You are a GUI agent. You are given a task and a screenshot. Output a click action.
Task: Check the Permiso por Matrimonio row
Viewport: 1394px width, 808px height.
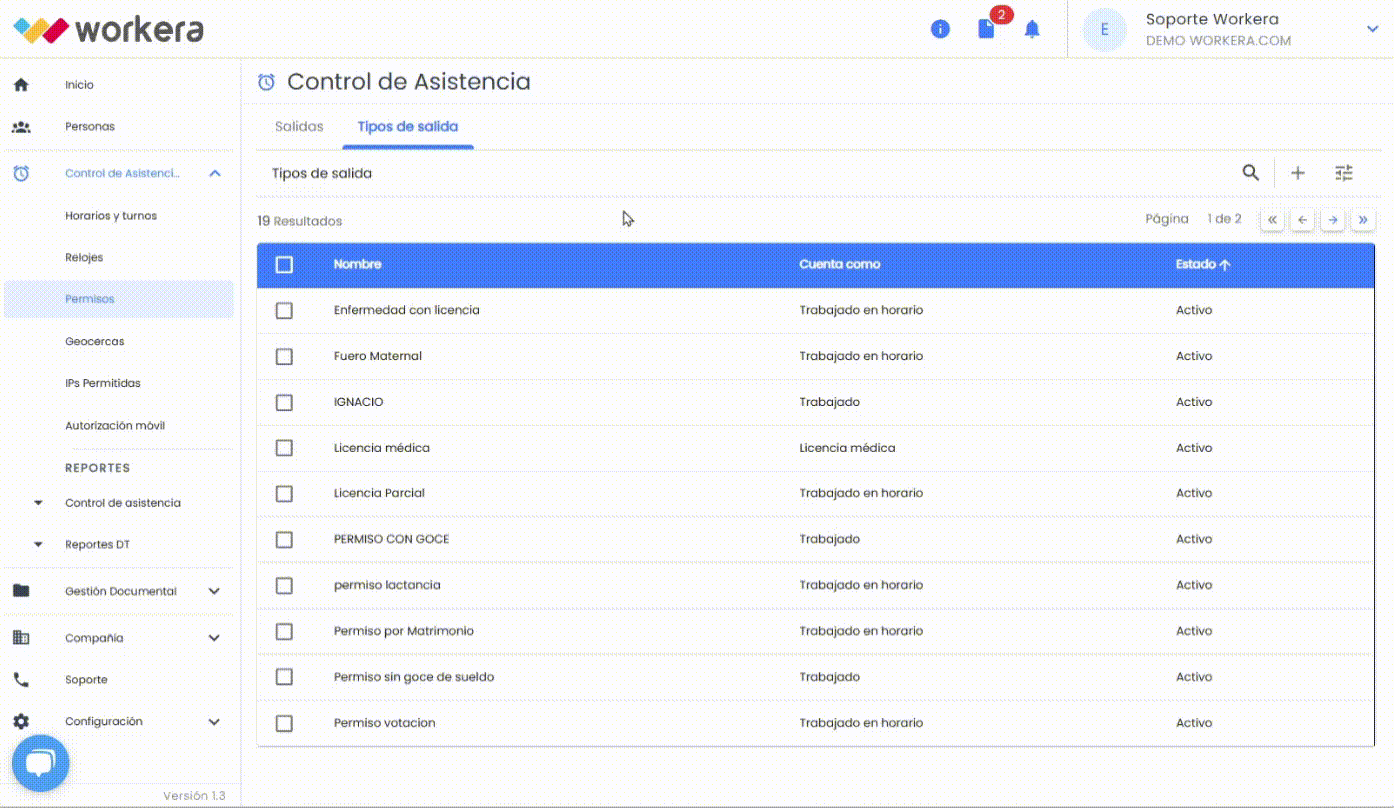click(x=285, y=632)
